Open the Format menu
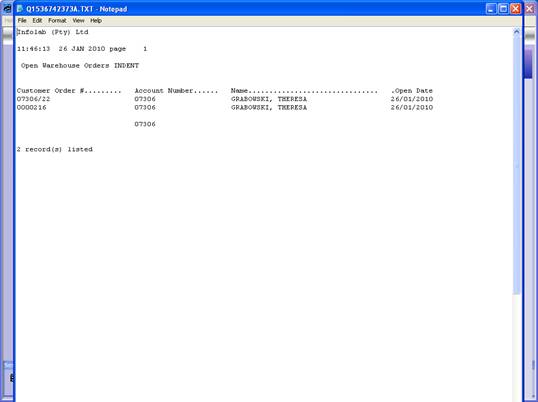The height and width of the screenshot is (402, 538). 57,21
